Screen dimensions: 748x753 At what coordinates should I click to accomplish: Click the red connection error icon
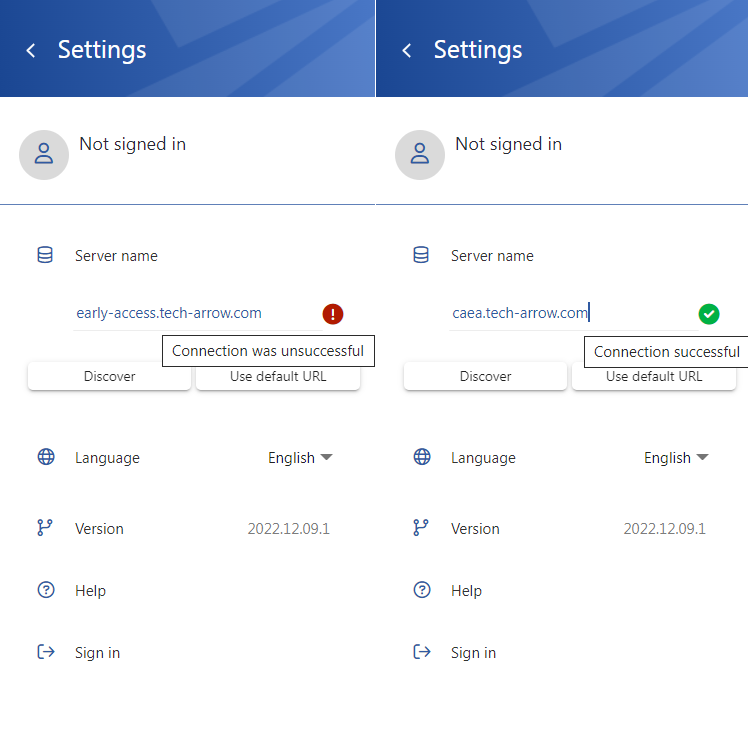(333, 314)
